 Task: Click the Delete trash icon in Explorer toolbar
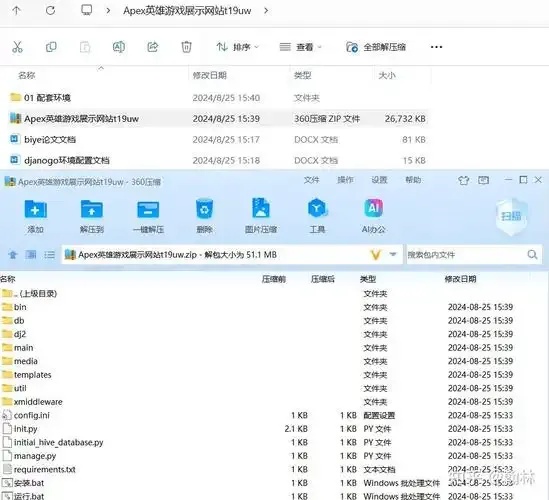click(186, 47)
